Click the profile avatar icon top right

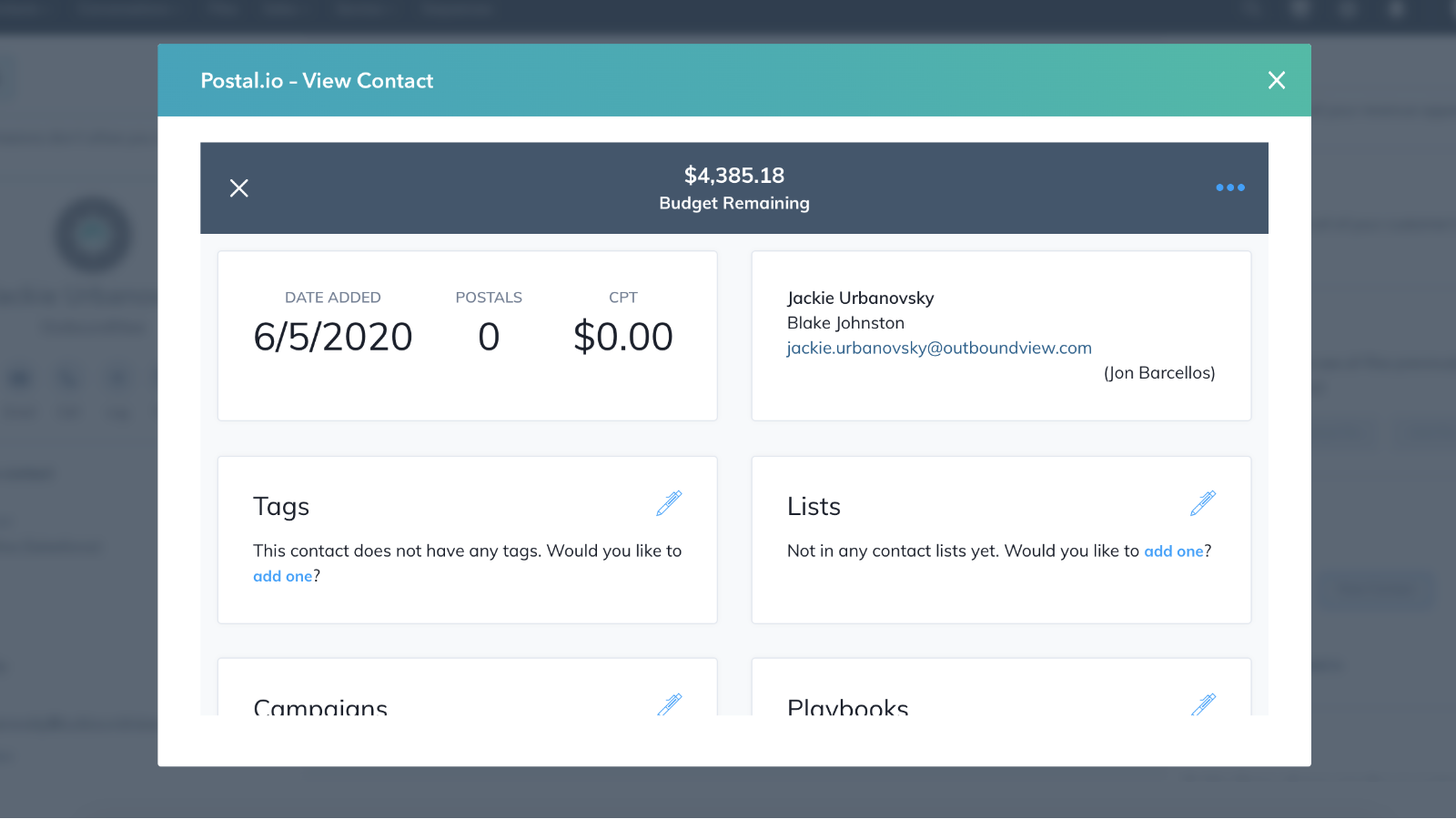tap(1396, 10)
